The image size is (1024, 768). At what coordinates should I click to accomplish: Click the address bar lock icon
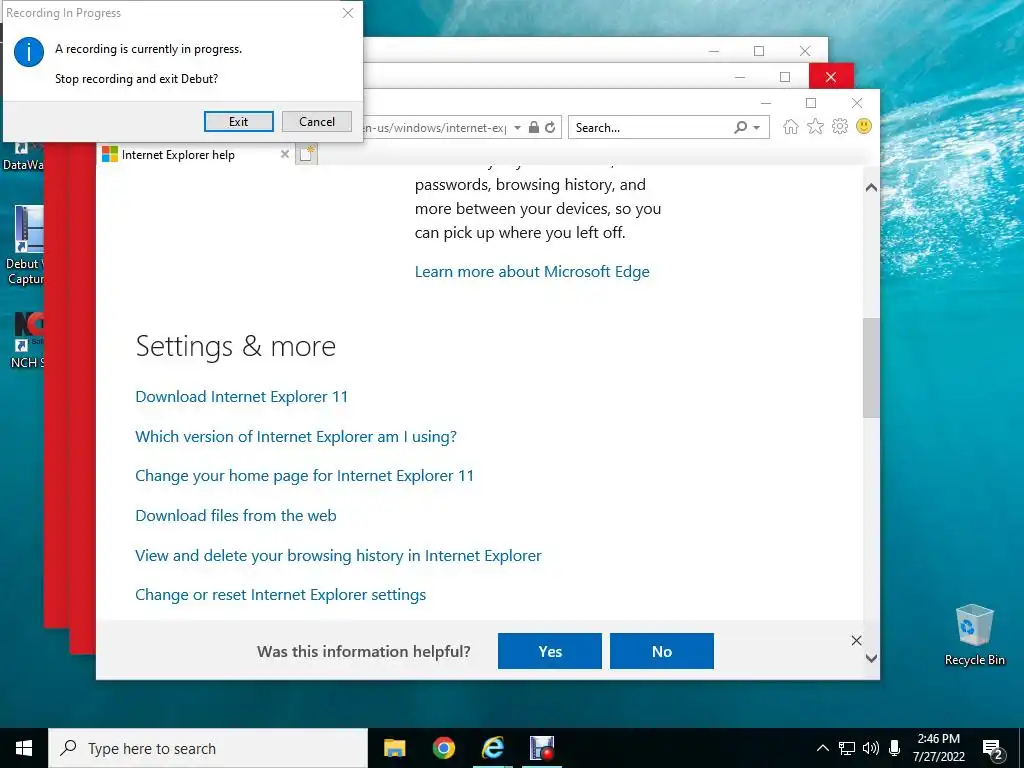point(534,127)
